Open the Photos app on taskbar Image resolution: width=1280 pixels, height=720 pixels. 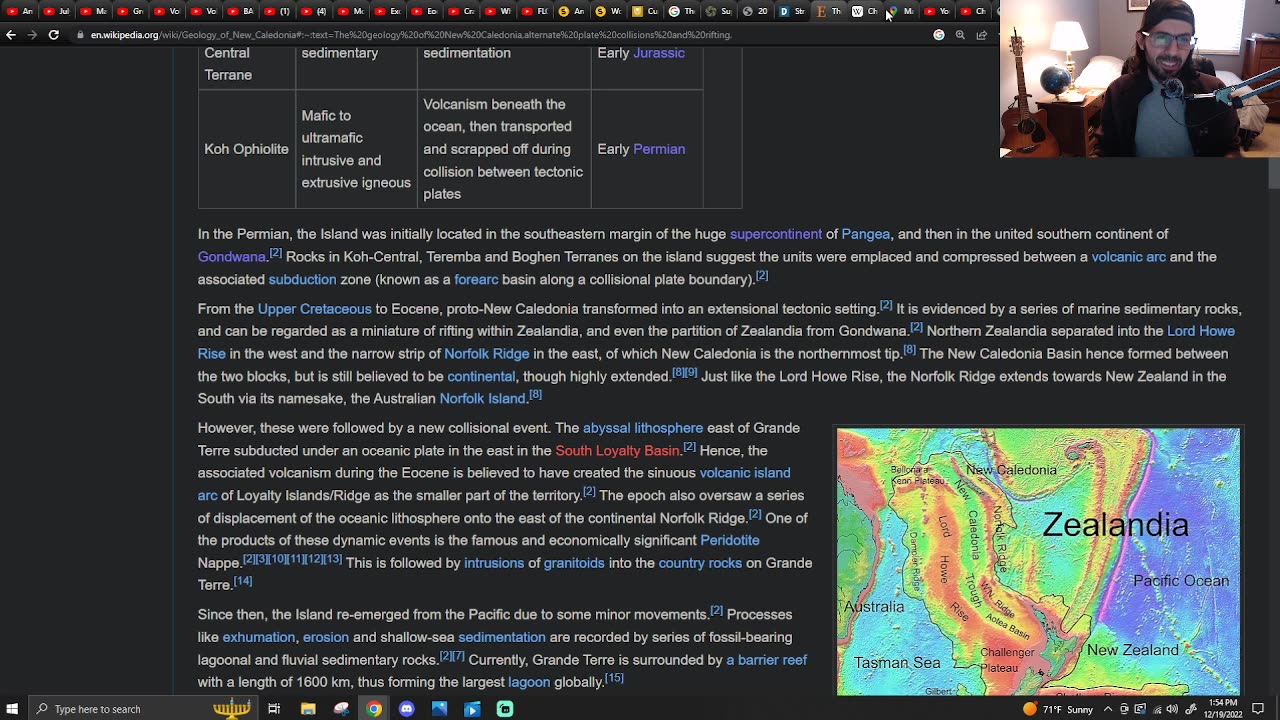[439, 709]
